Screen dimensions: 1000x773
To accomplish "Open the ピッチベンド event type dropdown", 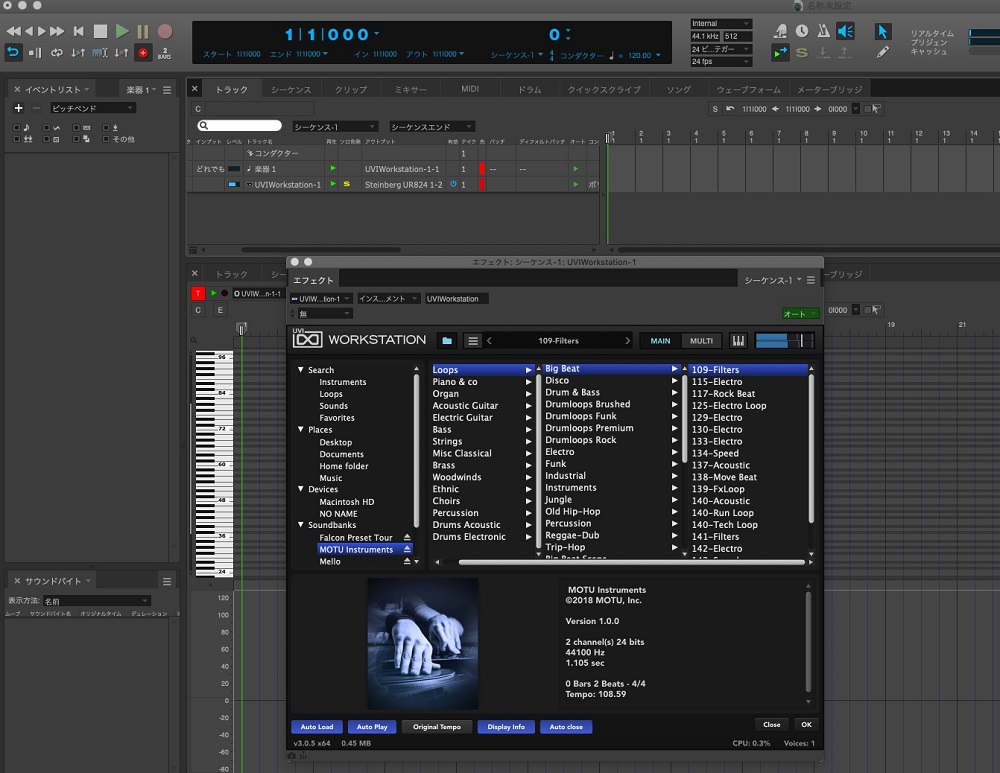I will pos(93,108).
